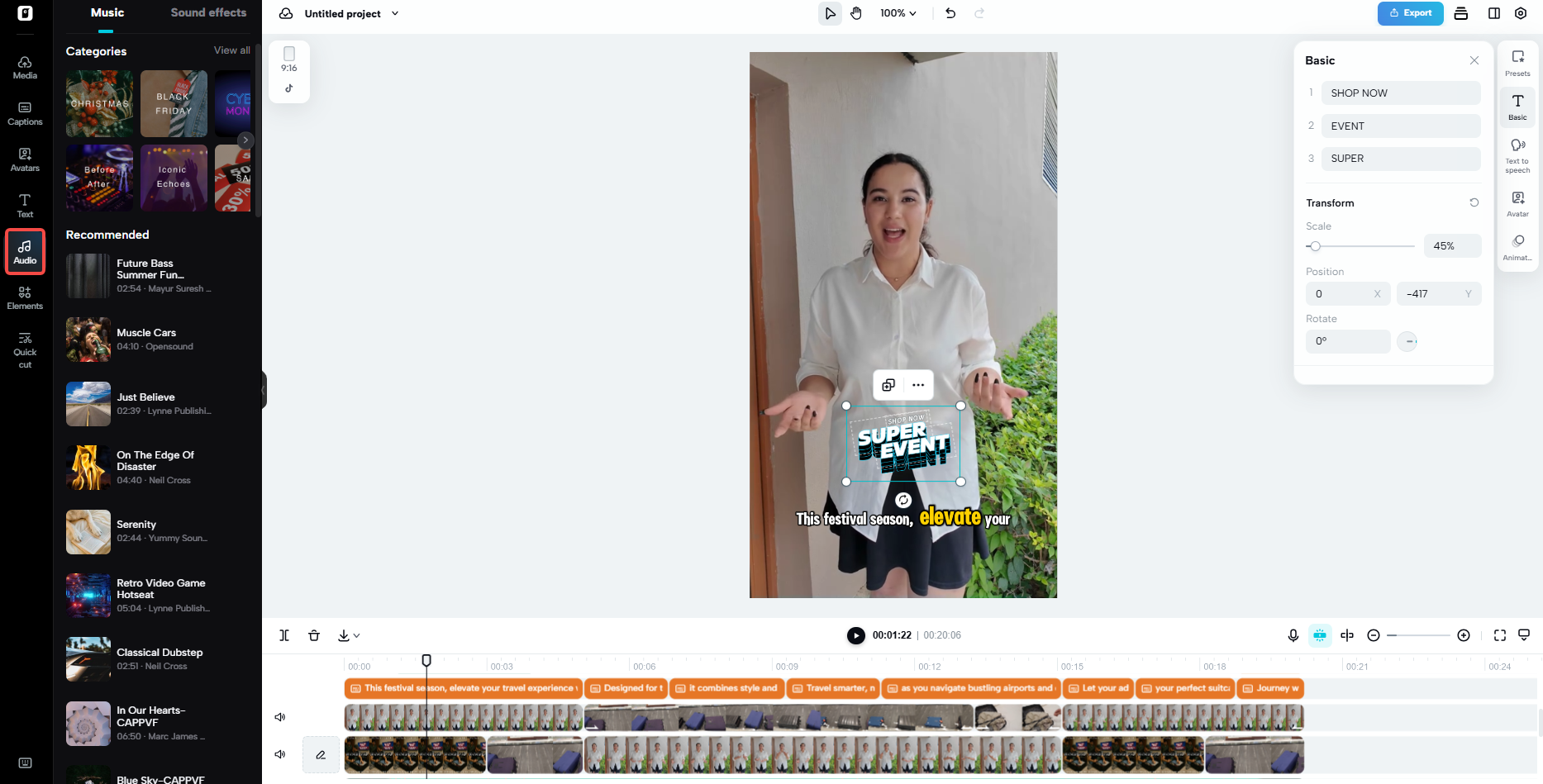
Task: Open the Media panel
Action: [x=25, y=68]
